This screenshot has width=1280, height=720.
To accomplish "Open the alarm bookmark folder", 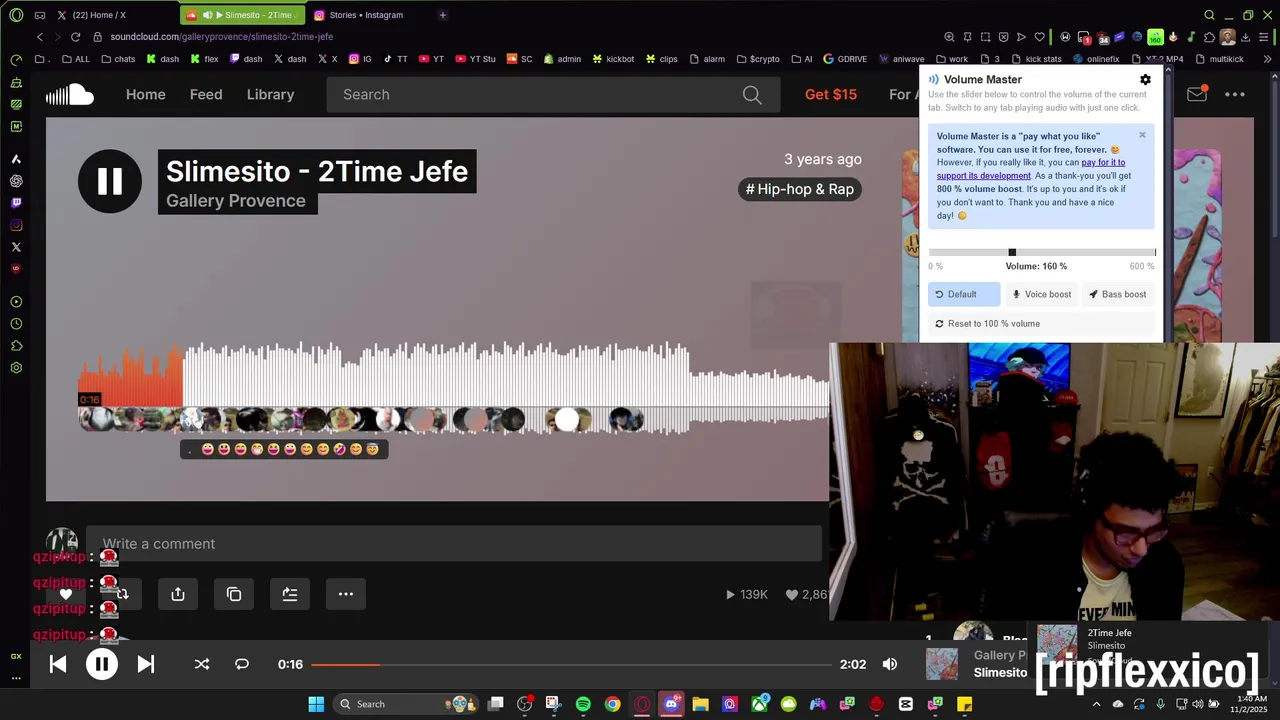I will [x=707, y=59].
